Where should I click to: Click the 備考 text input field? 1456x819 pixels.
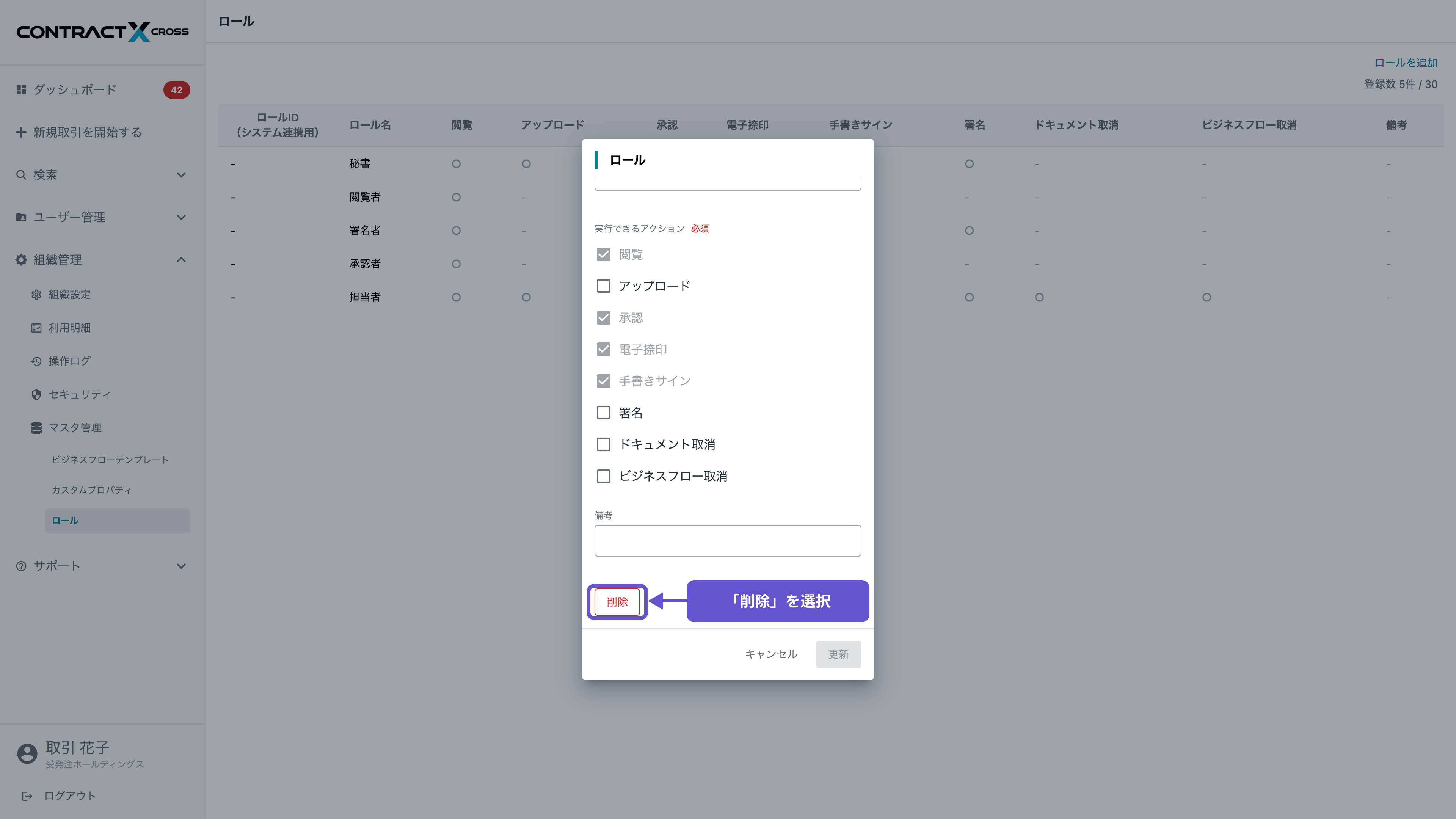click(728, 540)
